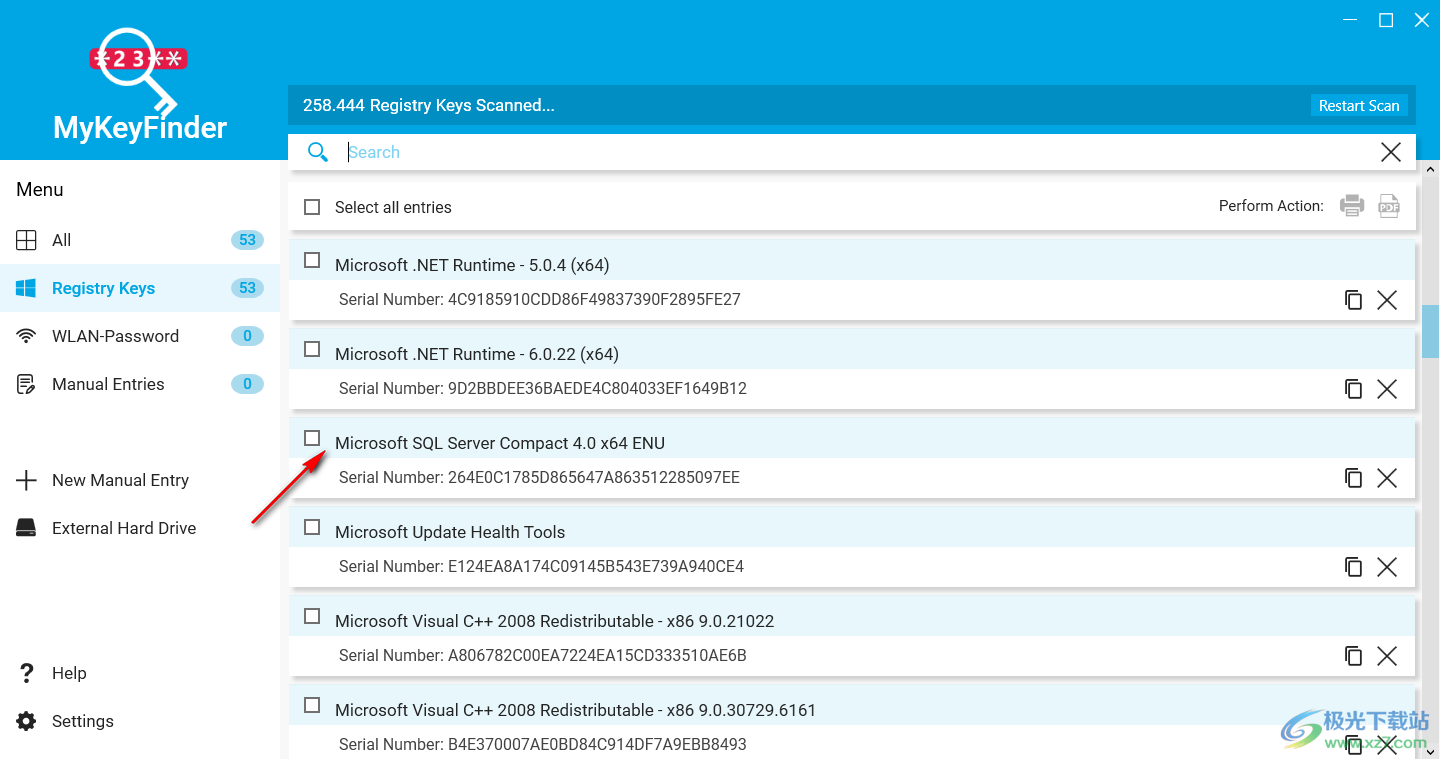The image size is (1440, 759).
Task: Open the Settings page
Action: coord(140,721)
